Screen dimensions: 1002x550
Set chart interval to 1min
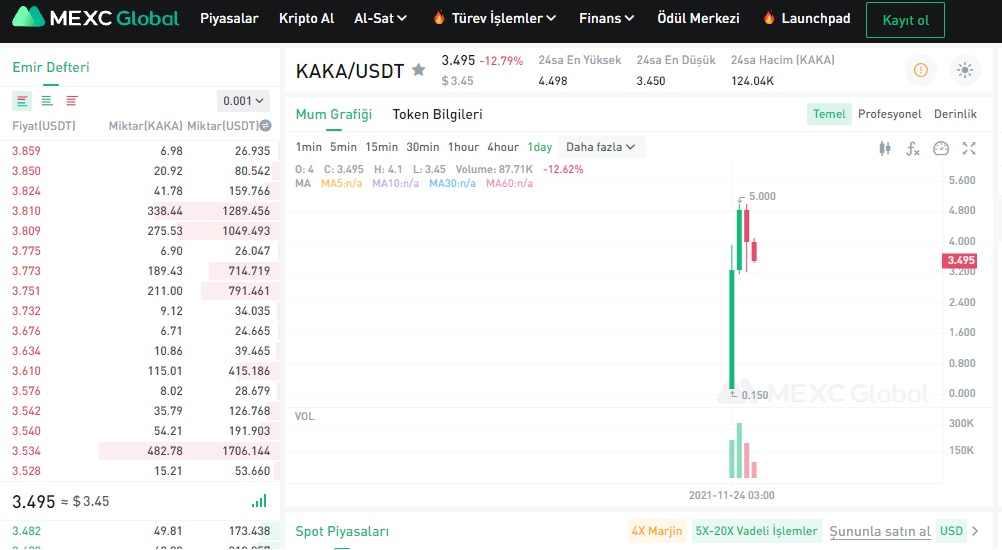tap(309, 147)
